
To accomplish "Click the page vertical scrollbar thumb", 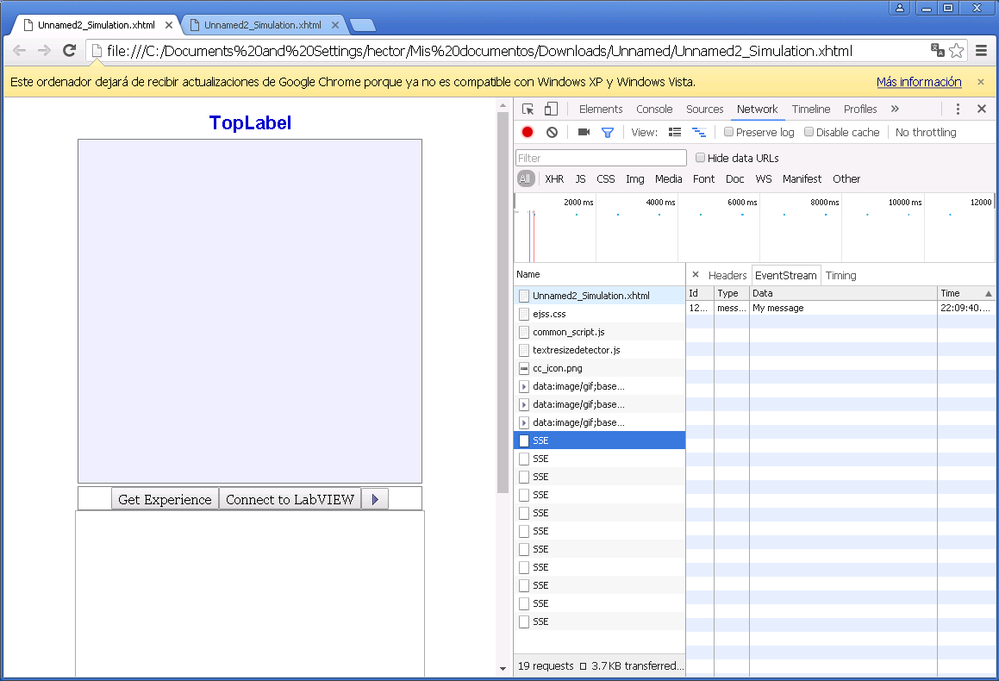I will pyautogui.click(x=503, y=303).
